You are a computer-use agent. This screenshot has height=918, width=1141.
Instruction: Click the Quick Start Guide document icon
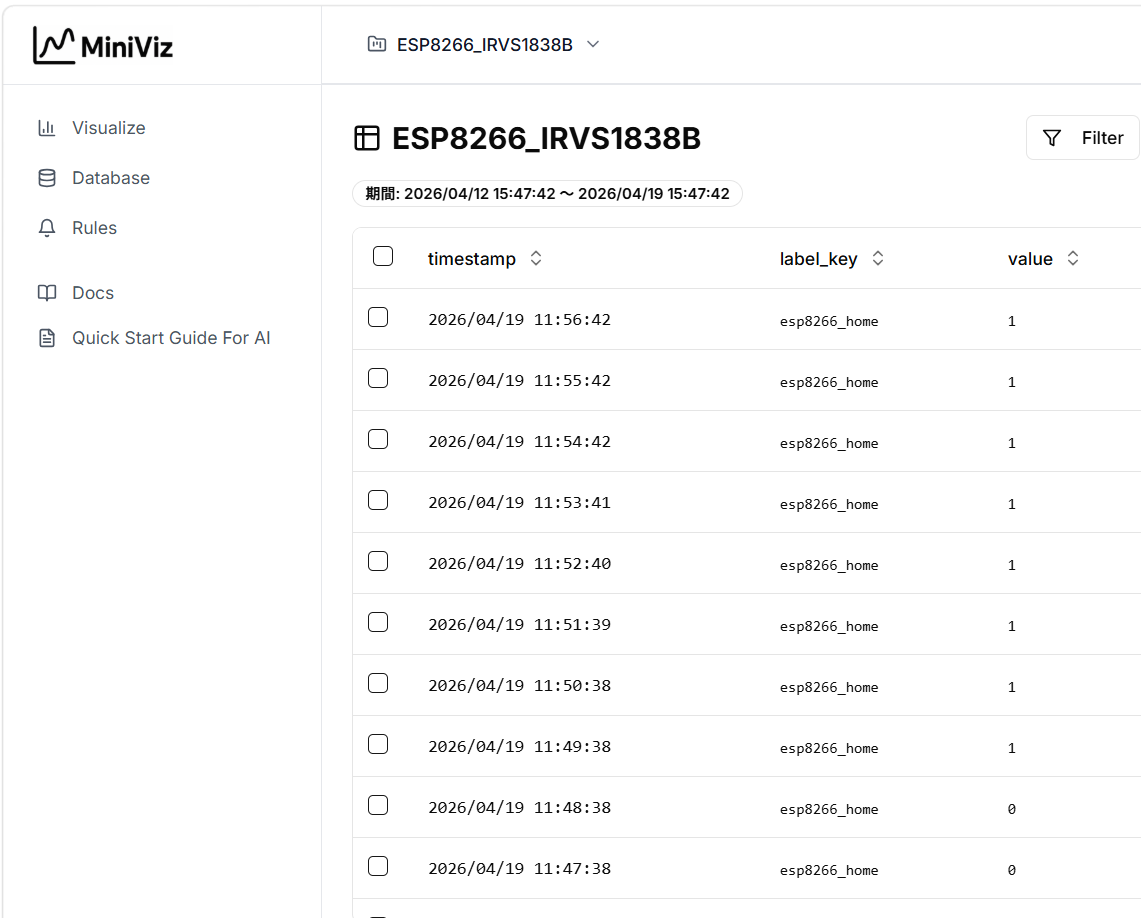coord(46,338)
